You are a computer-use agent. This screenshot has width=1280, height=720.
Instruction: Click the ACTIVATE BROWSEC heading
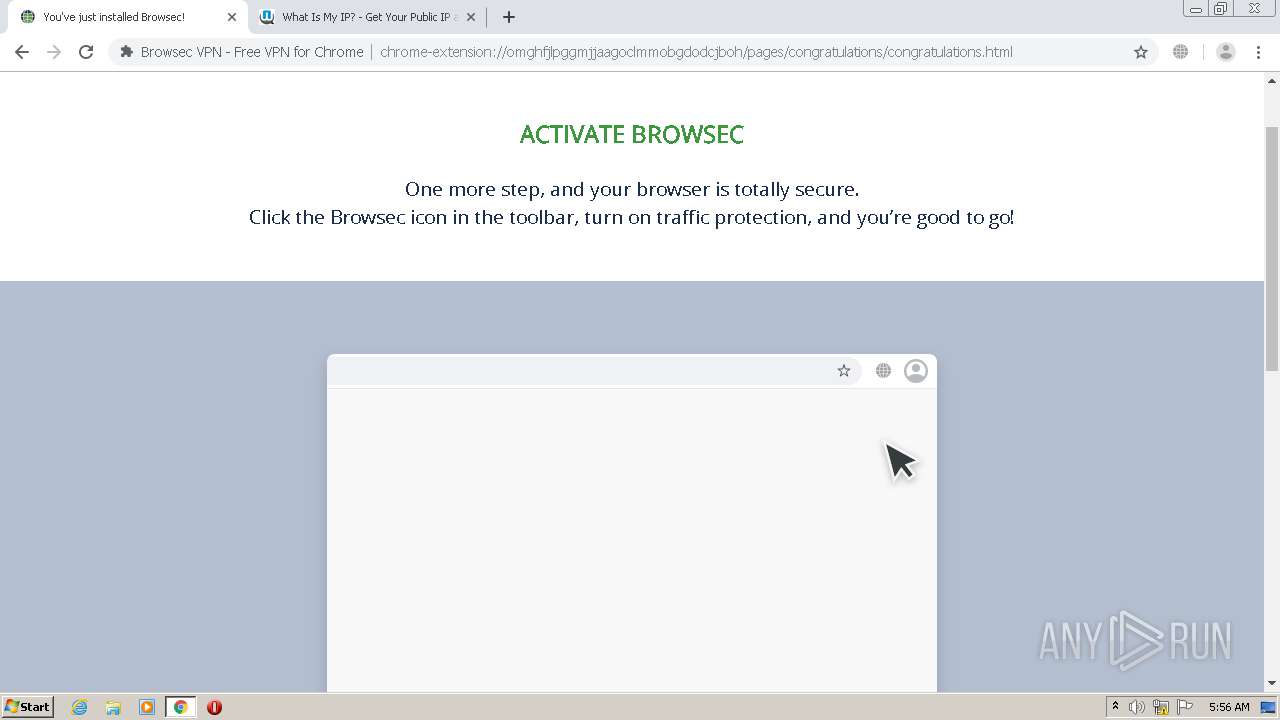[x=632, y=135]
